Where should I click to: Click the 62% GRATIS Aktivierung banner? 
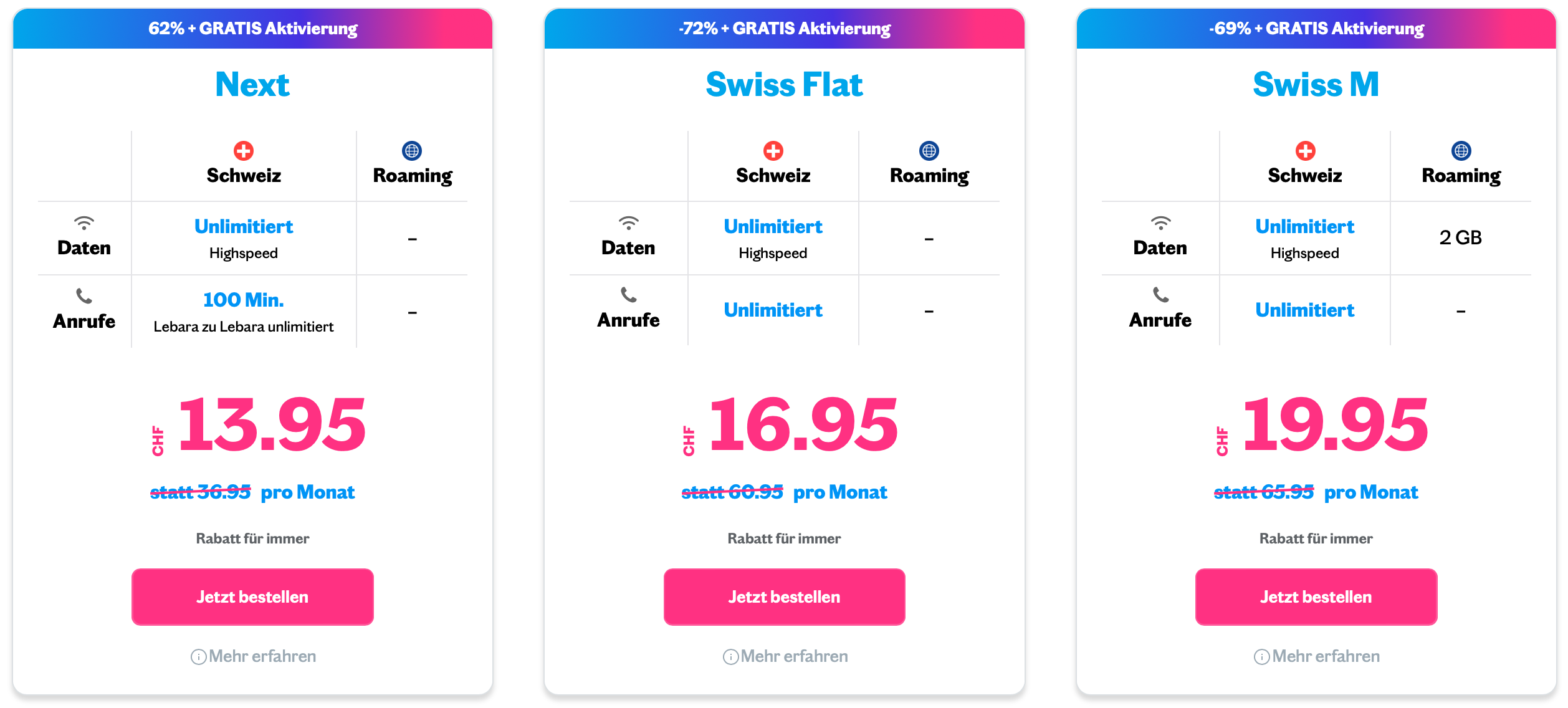252,29
